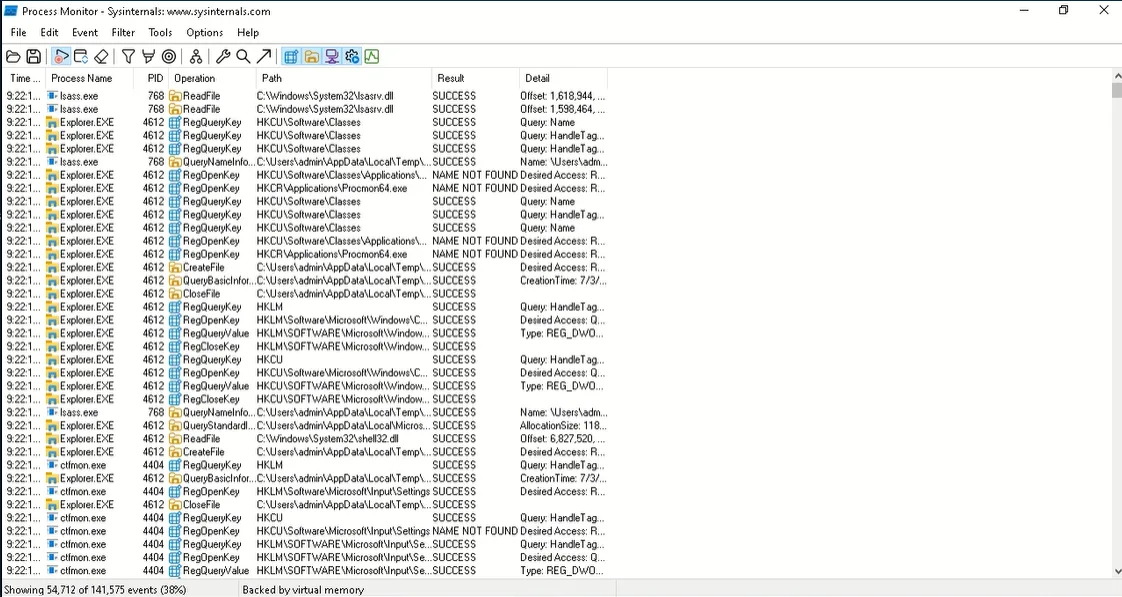Viewport: 1122px width, 597px height.
Task: Toggle Show Profiling Events graph icon
Action: tap(371, 57)
